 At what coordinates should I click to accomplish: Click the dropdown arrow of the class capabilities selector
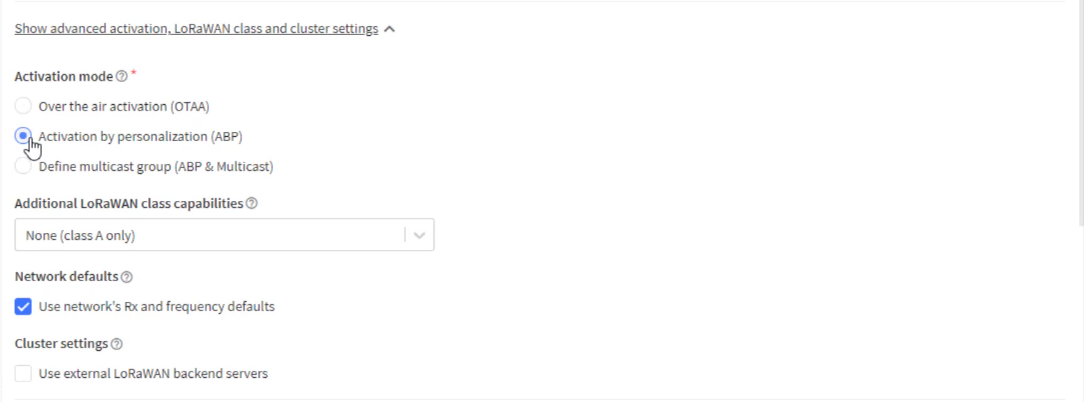coord(419,235)
